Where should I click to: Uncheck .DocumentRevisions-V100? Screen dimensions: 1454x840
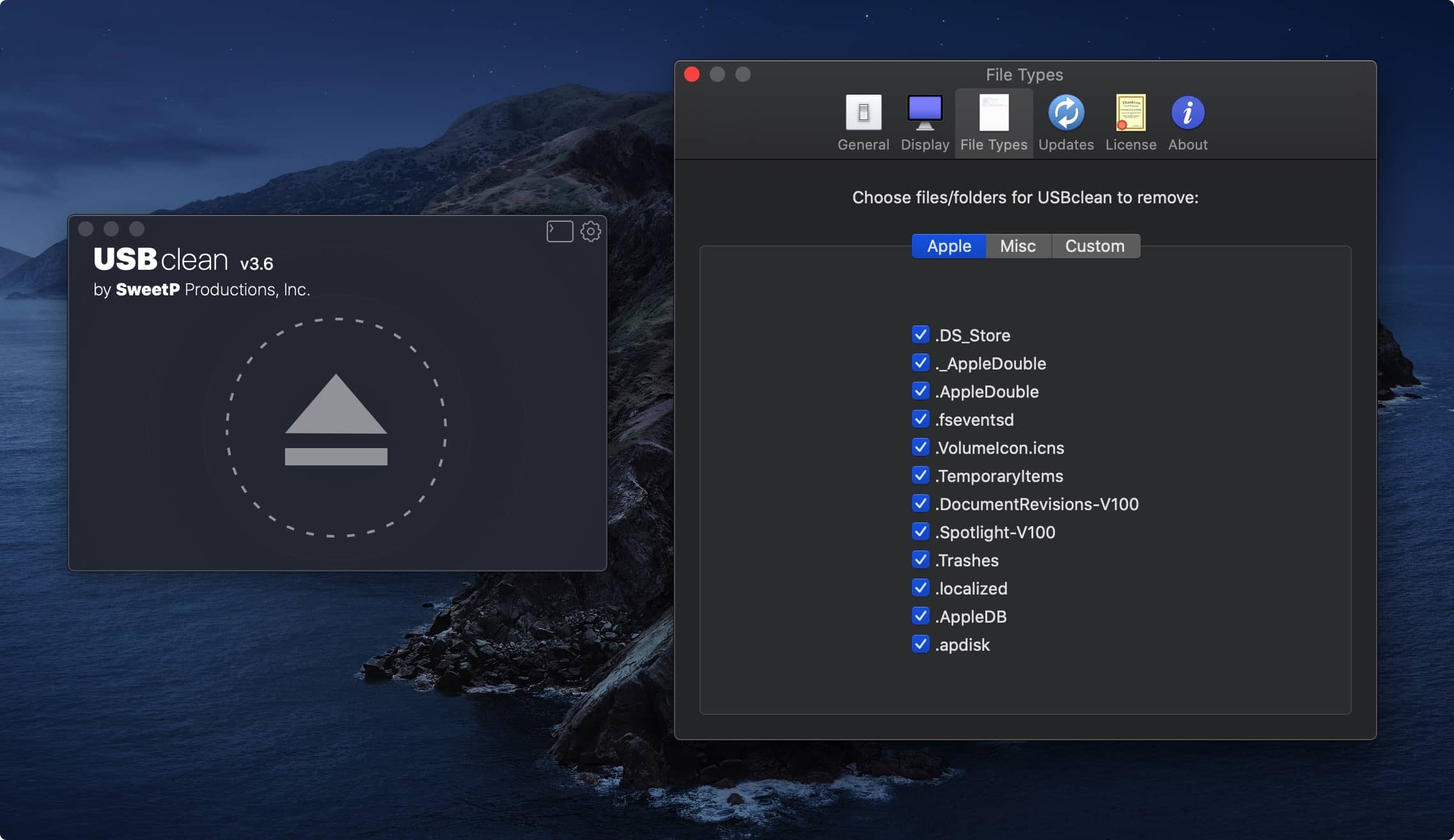click(x=920, y=503)
